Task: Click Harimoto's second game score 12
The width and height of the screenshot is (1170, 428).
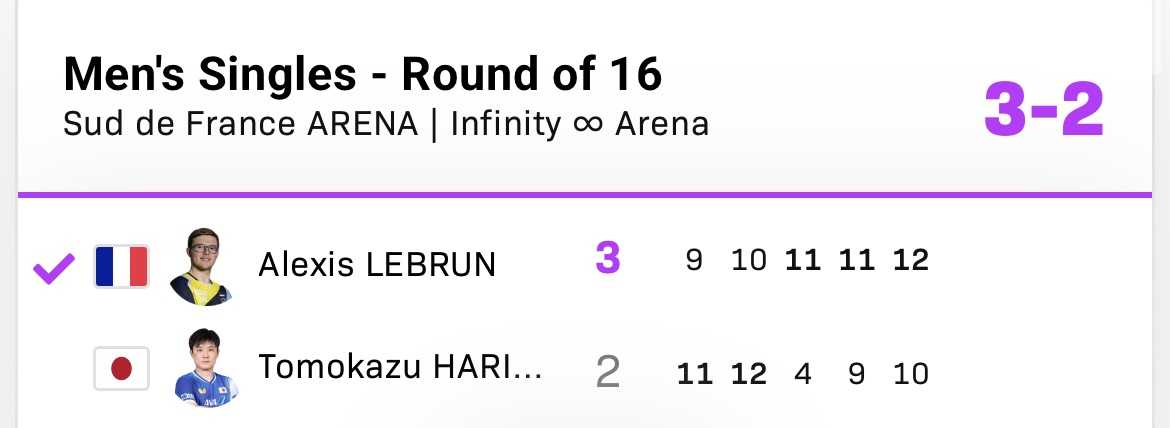Action: pyautogui.click(x=749, y=374)
